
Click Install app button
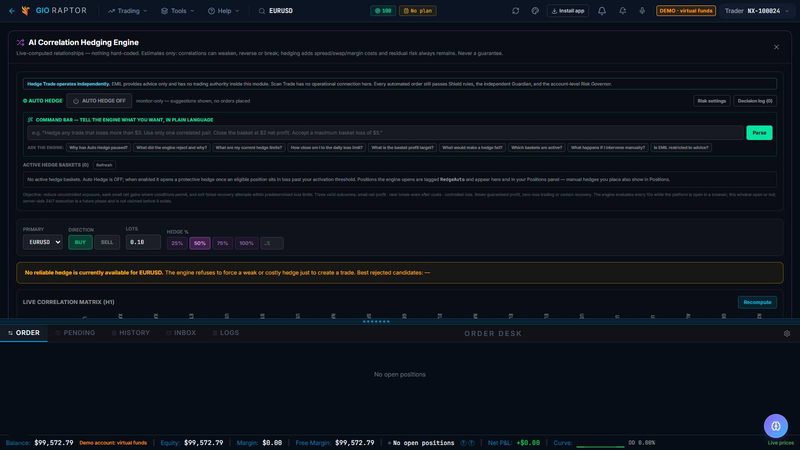[x=568, y=11]
